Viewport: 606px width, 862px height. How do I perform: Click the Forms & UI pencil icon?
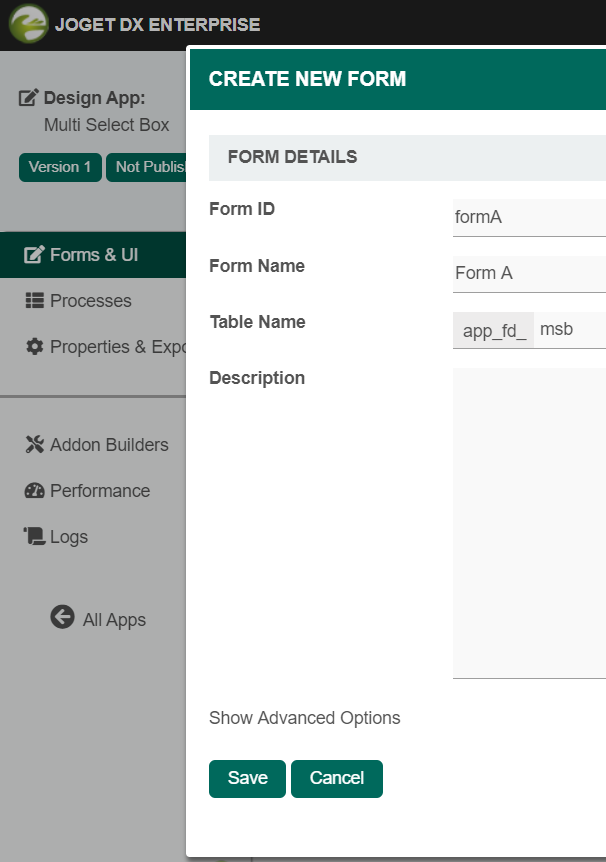click(x=35, y=255)
